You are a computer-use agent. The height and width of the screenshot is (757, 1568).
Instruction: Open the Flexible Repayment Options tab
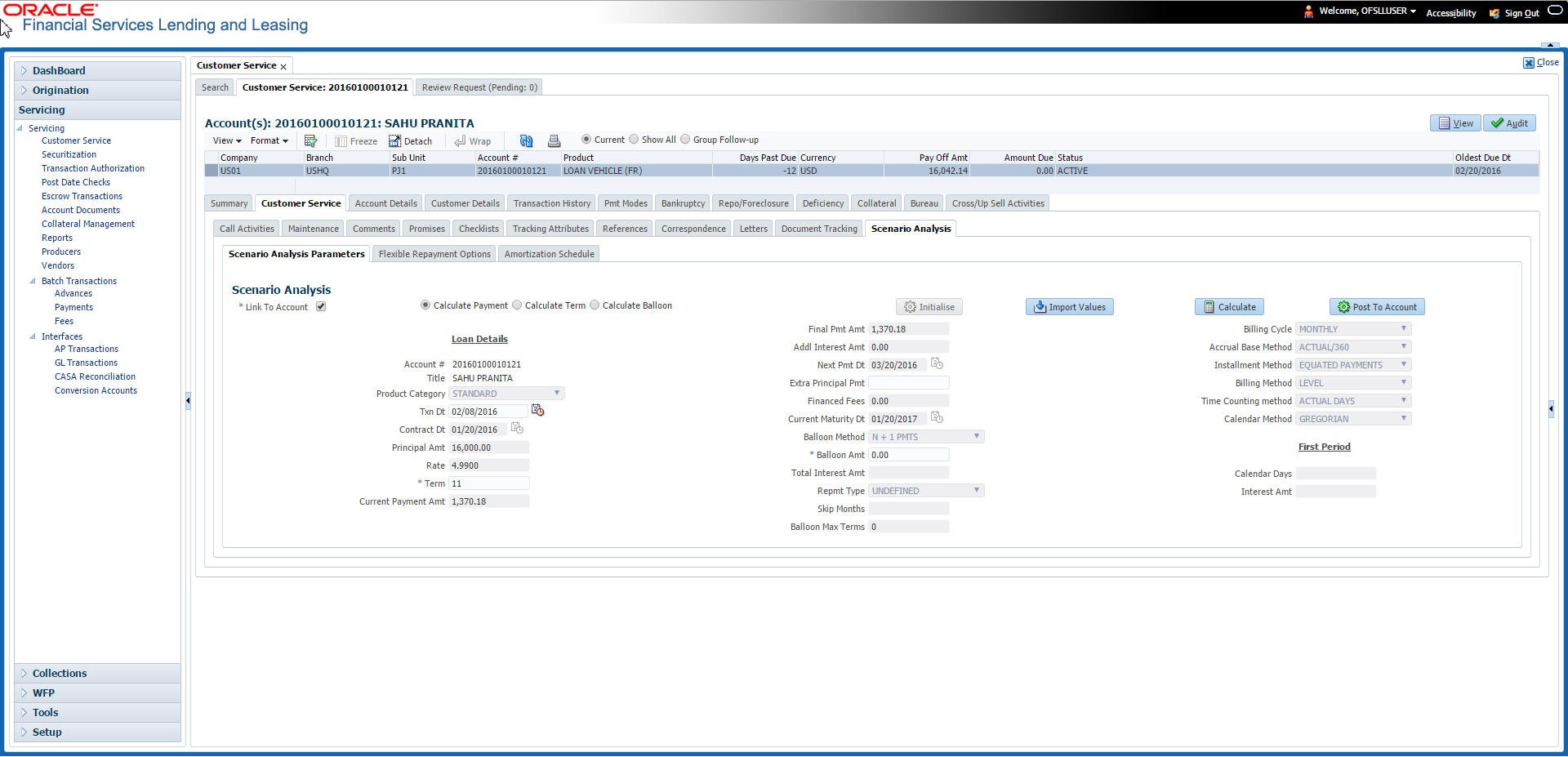[434, 254]
